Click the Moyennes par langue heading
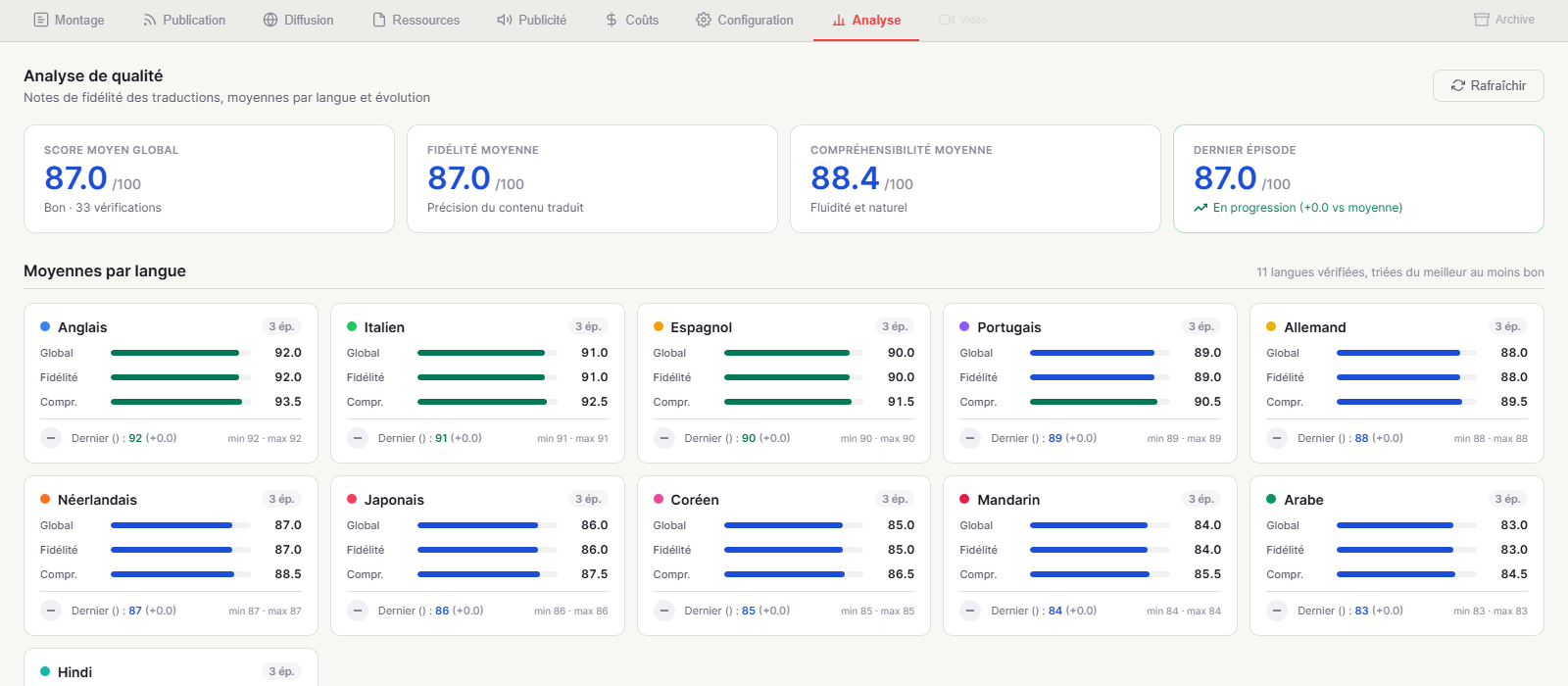 (105, 270)
